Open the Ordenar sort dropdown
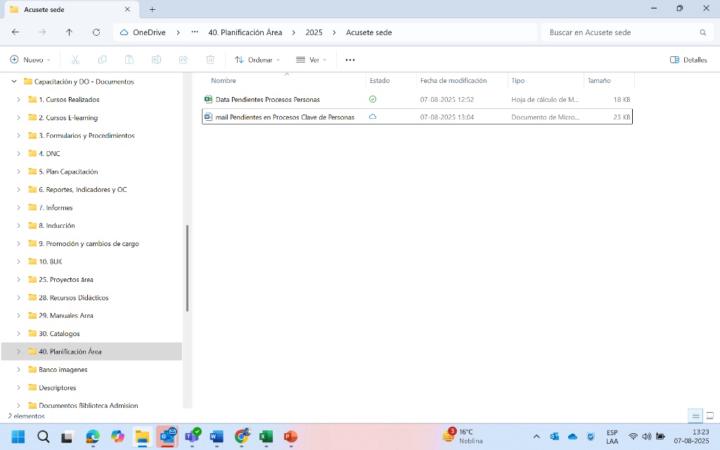Image resolution: width=720 pixels, height=450 pixels. (x=254, y=60)
